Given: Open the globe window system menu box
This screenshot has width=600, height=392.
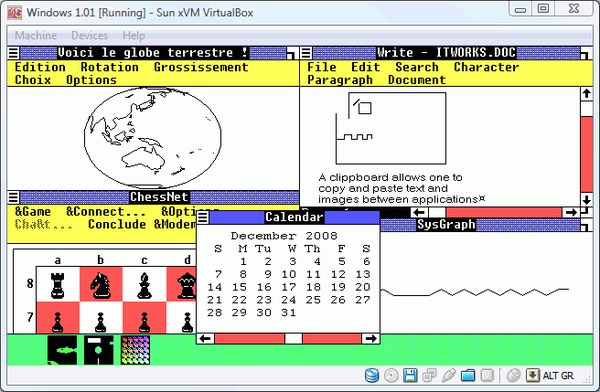Looking at the screenshot, I should click(x=13, y=53).
